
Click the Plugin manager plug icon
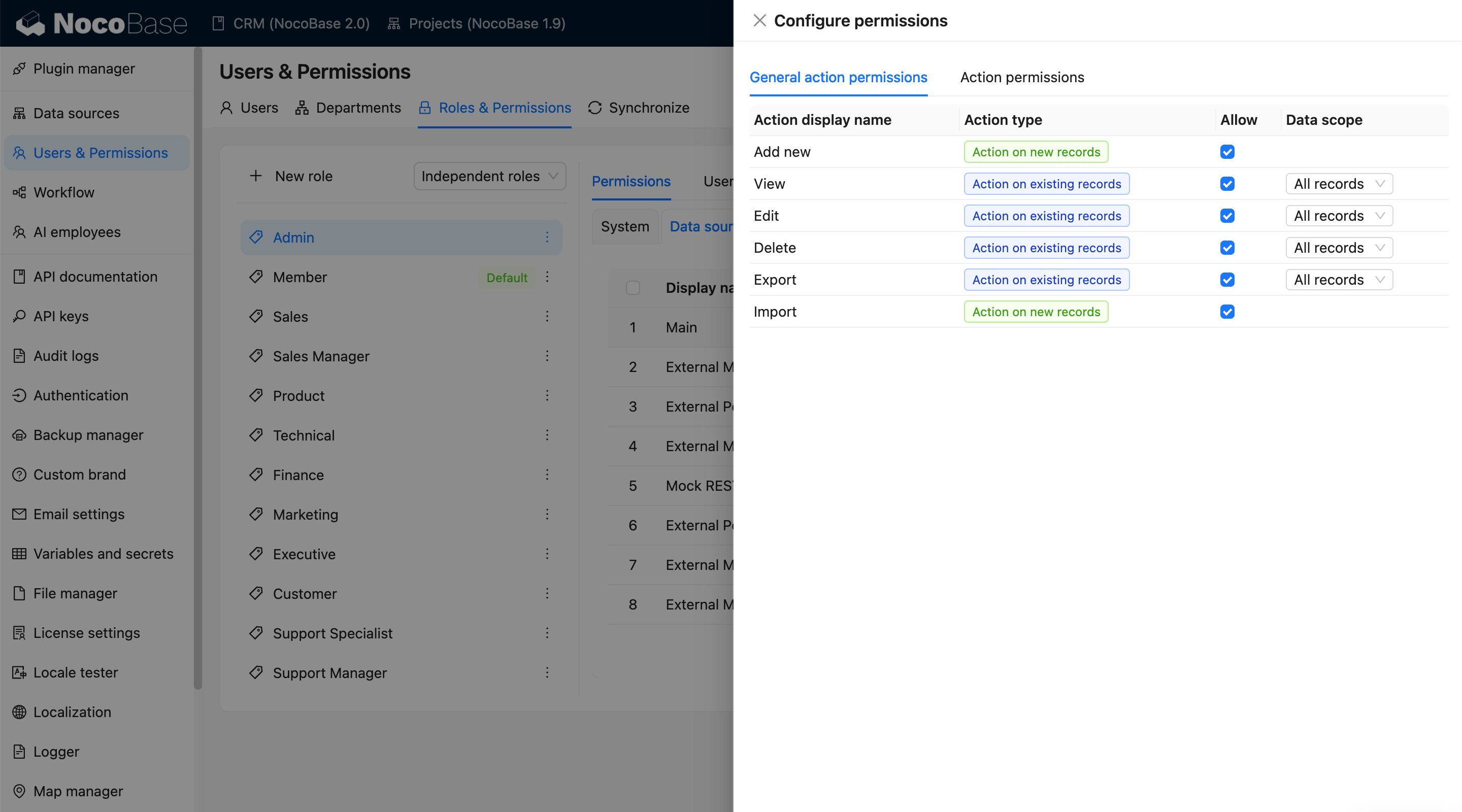pyautogui.click(x=19, y=69)
